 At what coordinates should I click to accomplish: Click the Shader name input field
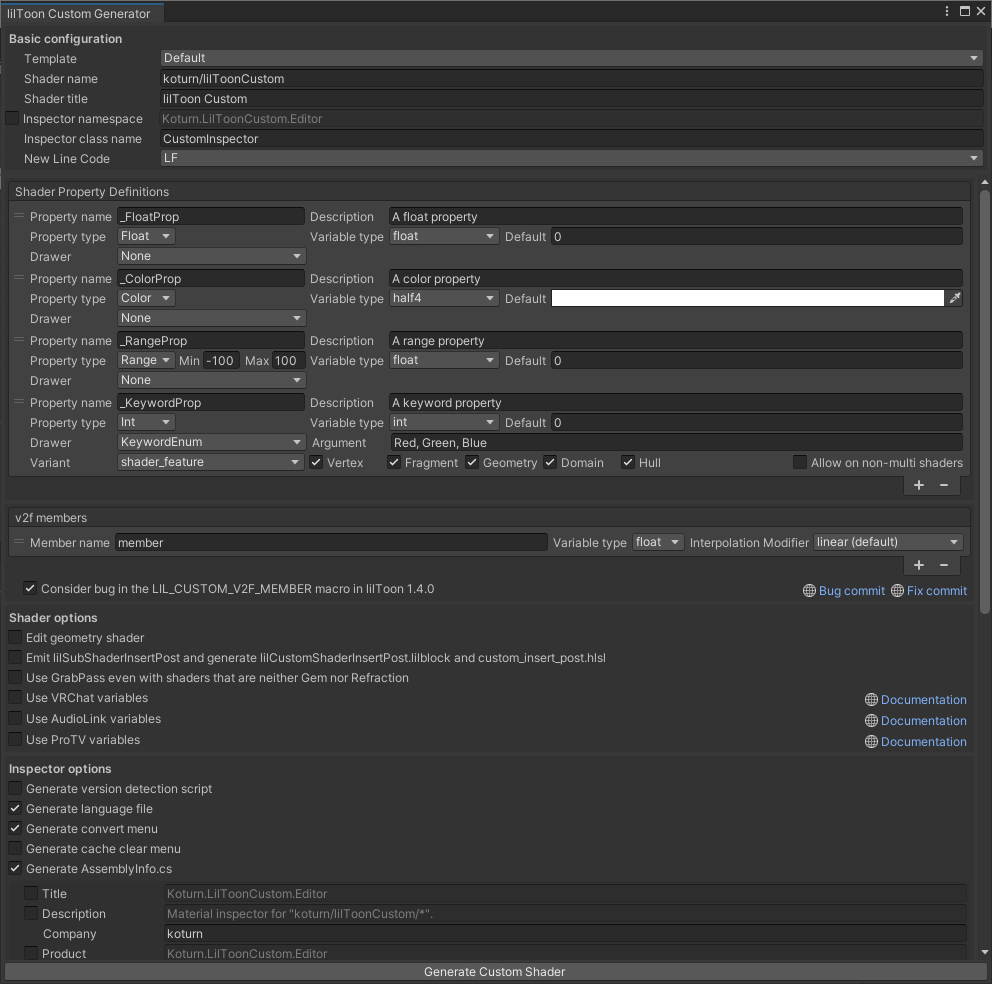coord(571,78)
